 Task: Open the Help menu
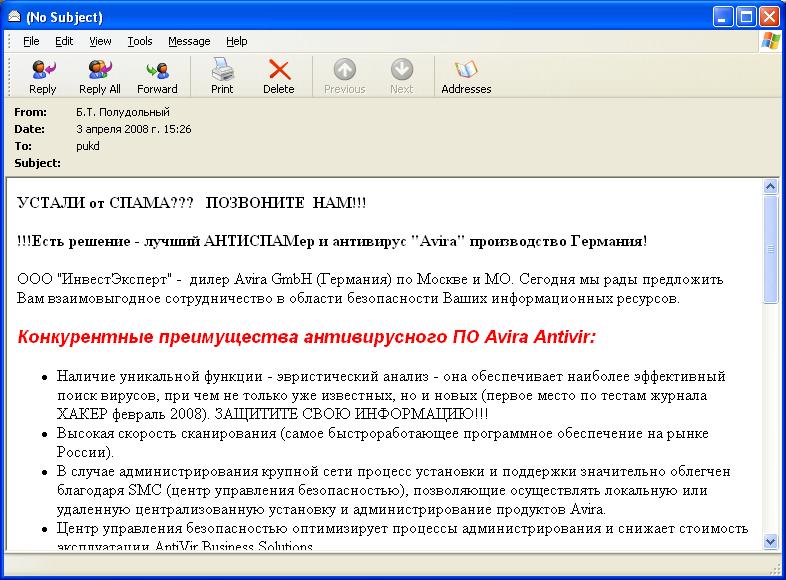237,41
